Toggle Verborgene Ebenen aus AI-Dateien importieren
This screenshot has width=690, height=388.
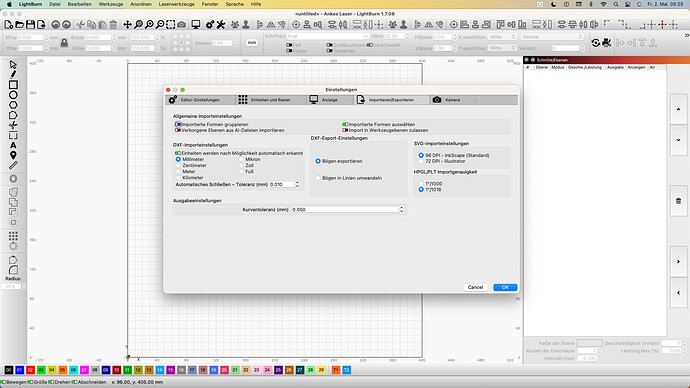point(178,130)
